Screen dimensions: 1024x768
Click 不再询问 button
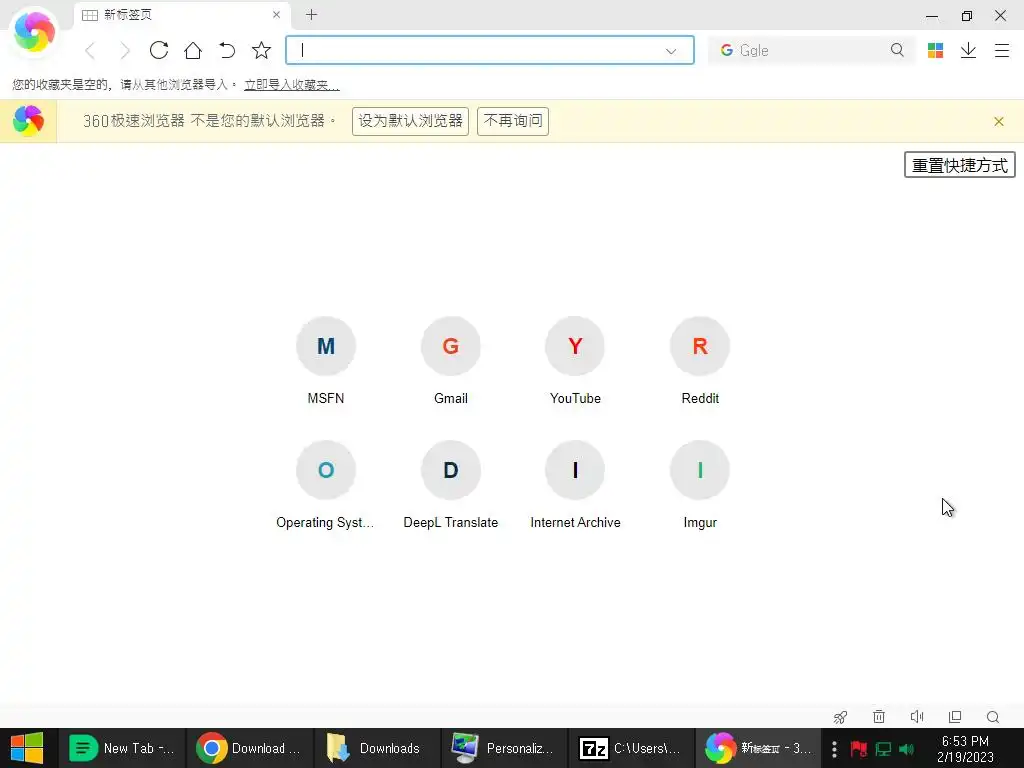[513, 121]
